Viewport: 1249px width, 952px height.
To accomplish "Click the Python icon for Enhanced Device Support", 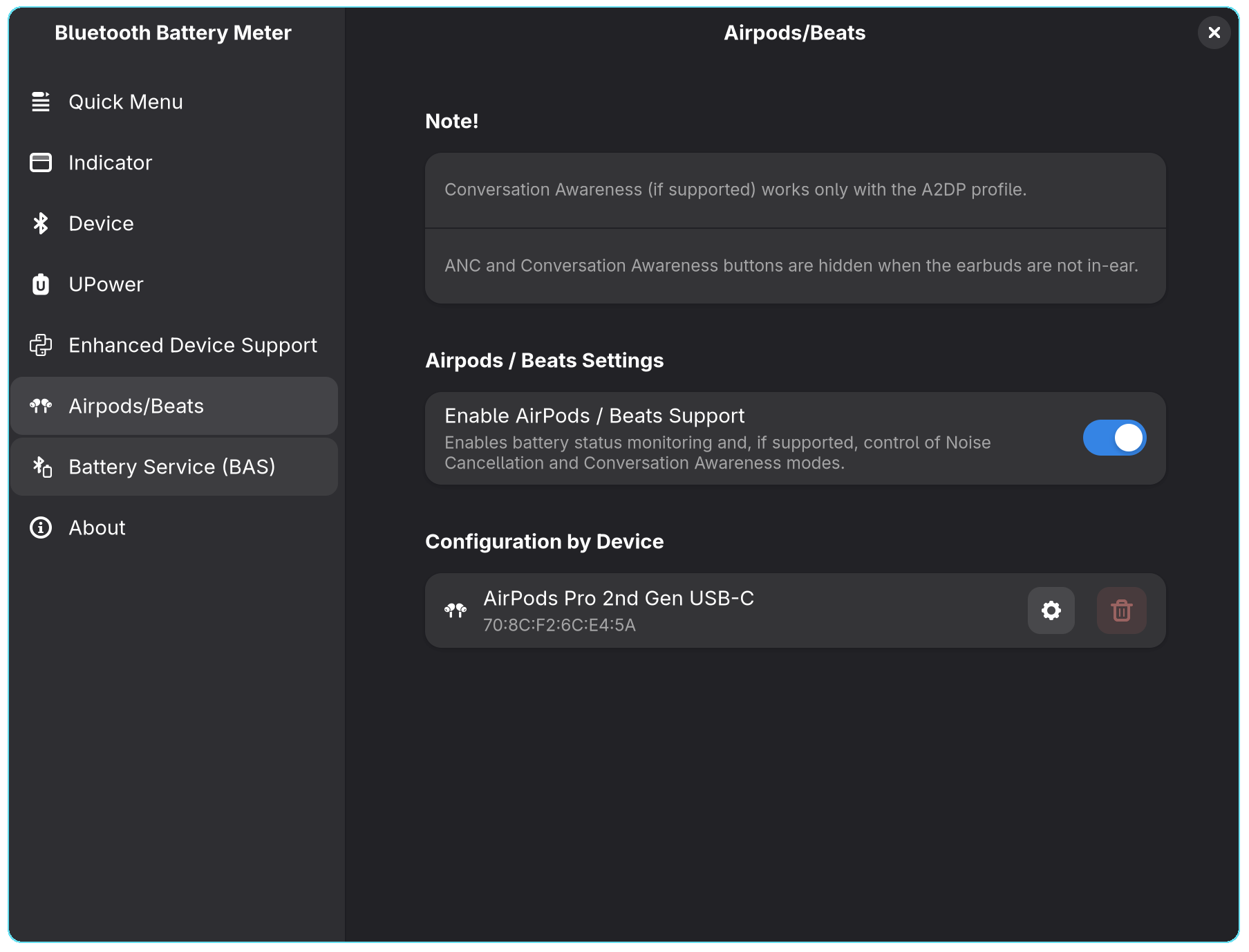I will [41, 345].
